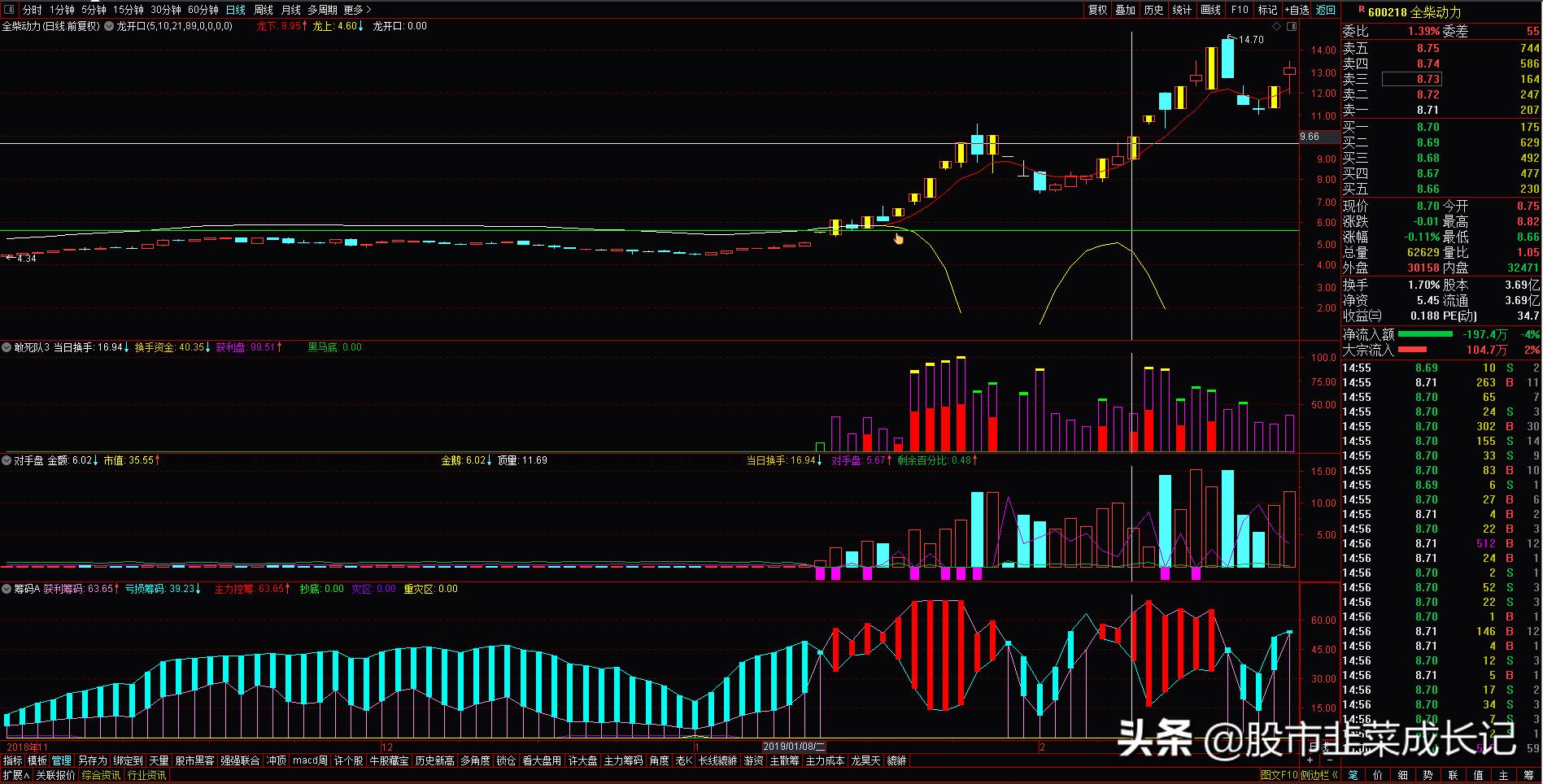Apply the 龙昊天 template
Viewport: 1543px width, 784px height.
point(866,760)
